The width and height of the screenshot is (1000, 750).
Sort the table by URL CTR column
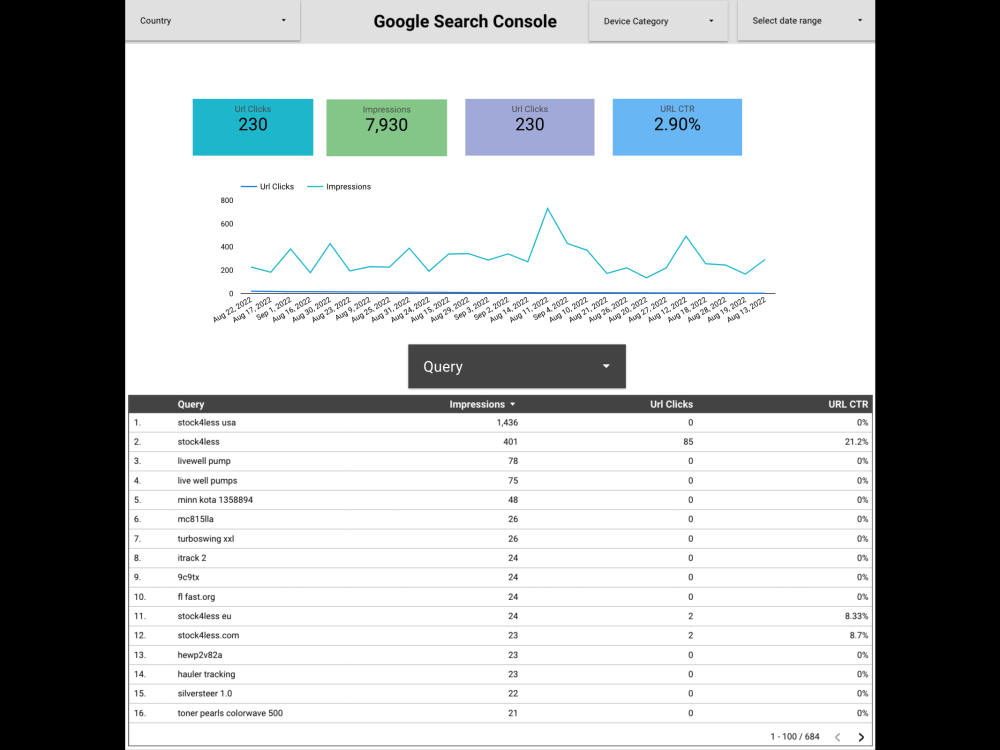(848, 404)
